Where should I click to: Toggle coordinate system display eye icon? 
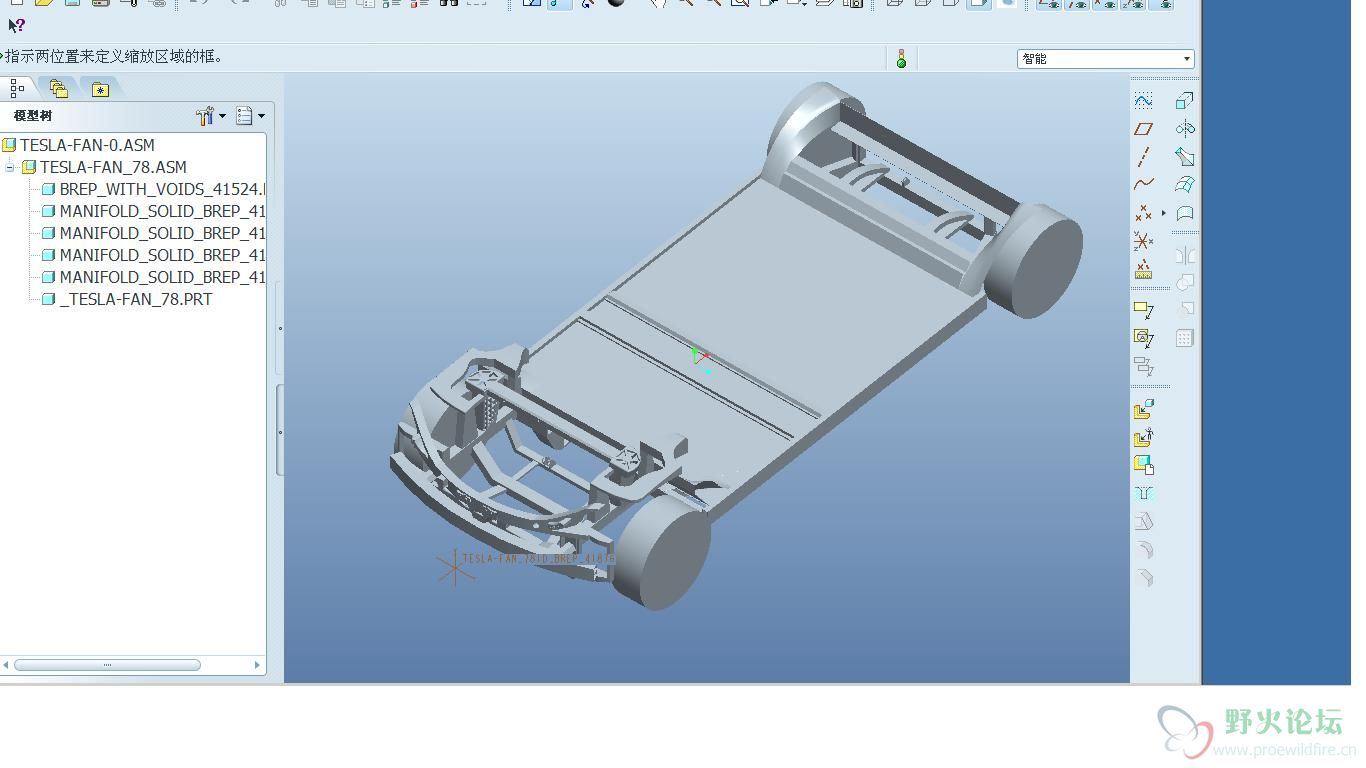point(1132,4)
